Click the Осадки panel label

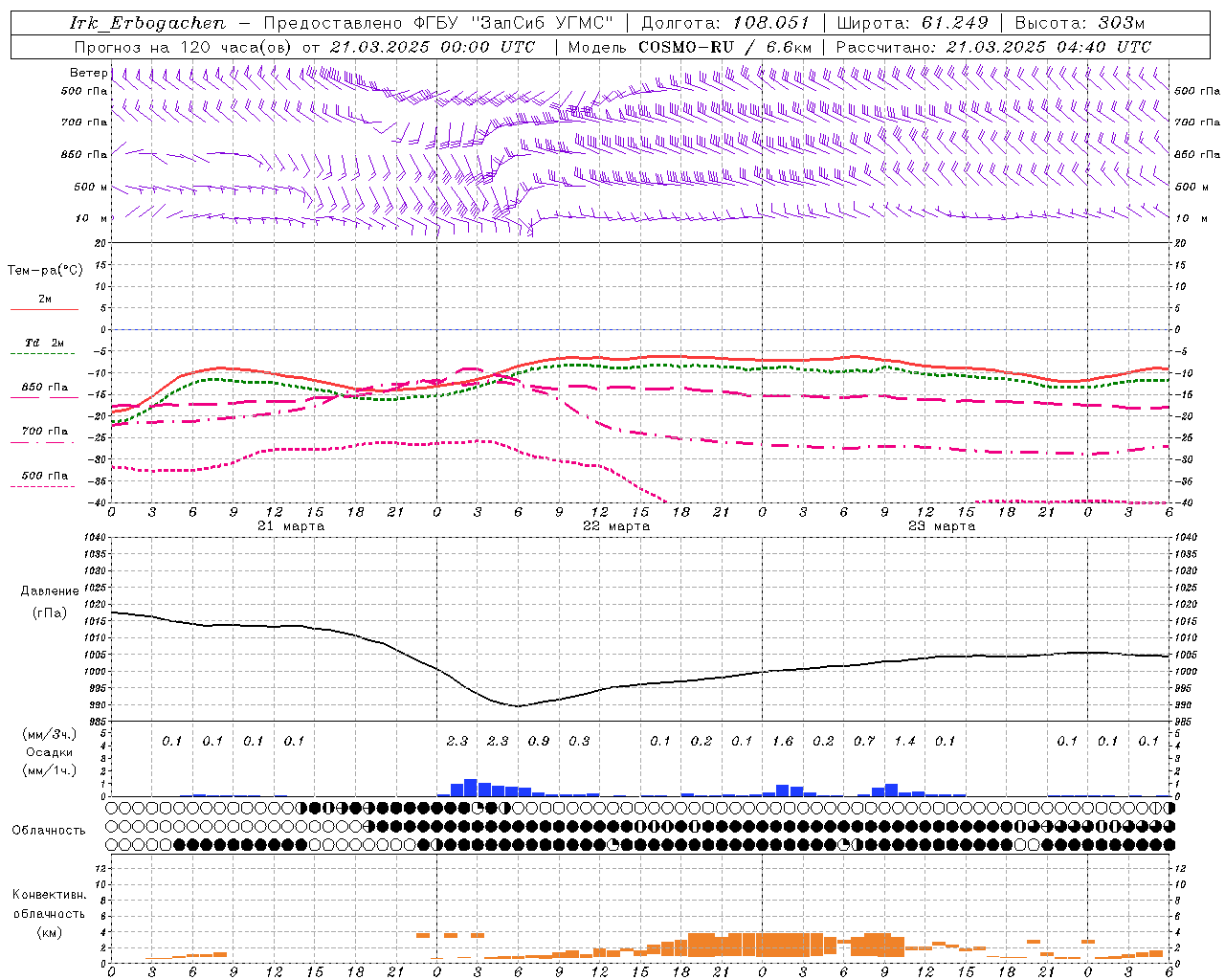(x=49, y=752)
